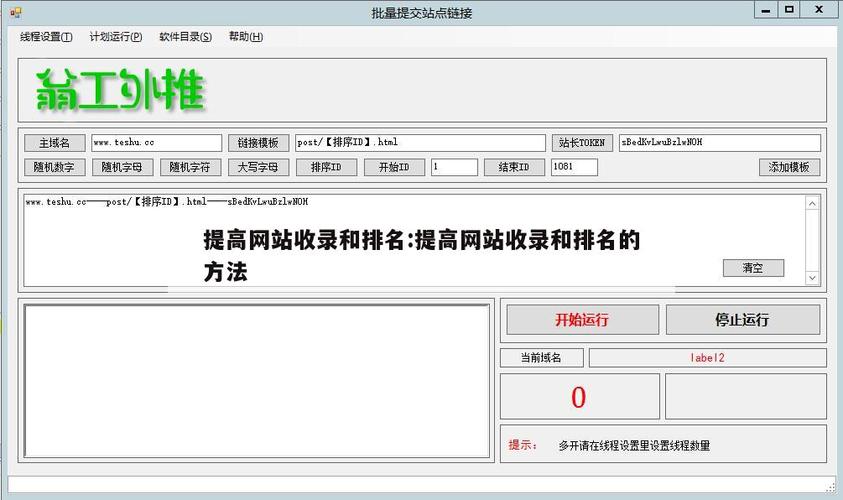Viewport: 843px width, 500px height.
Task: Click the 排序ID button
Action: tap(326, 167)
